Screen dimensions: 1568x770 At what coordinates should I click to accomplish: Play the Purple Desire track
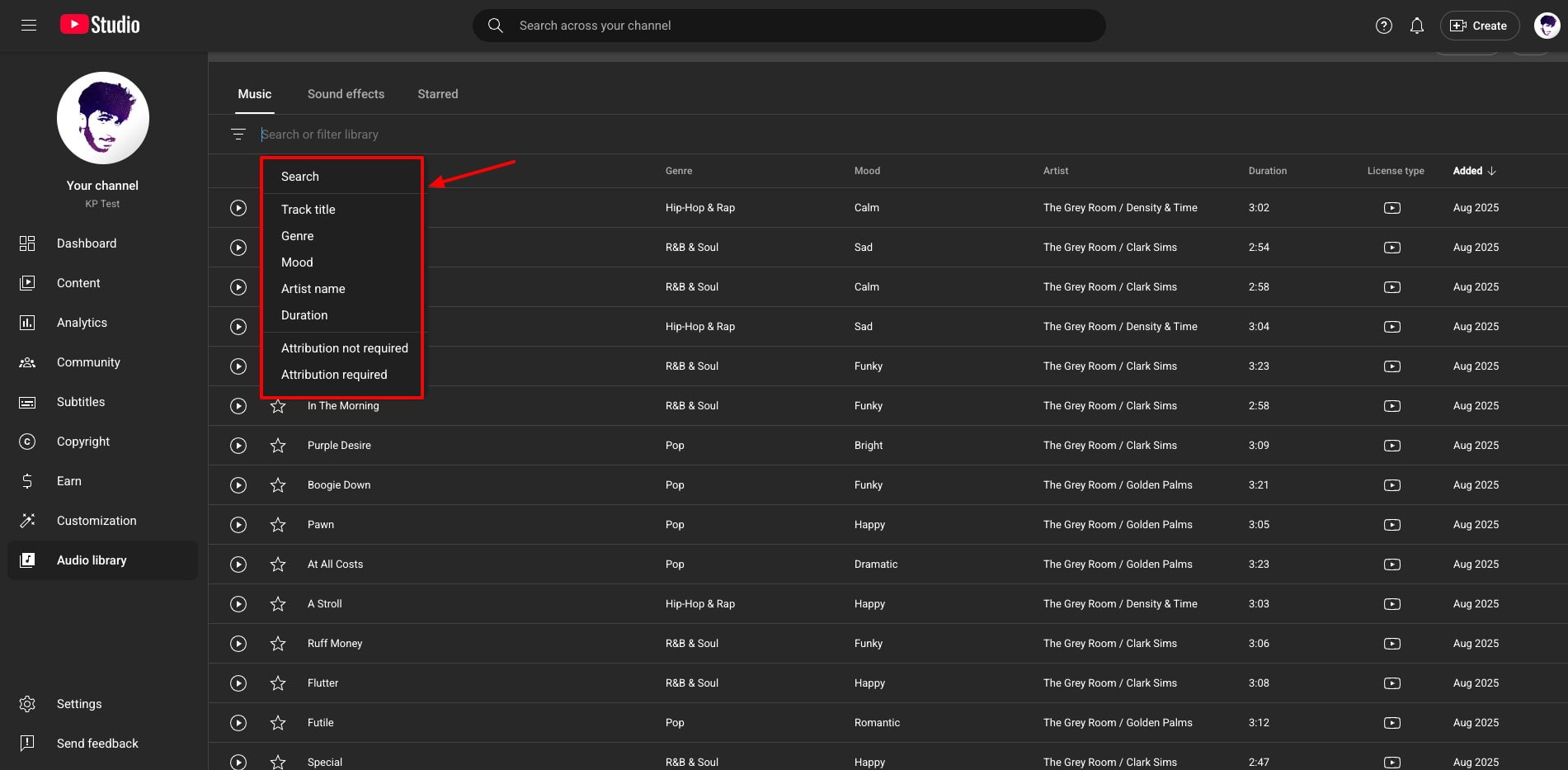pos(238,446)
